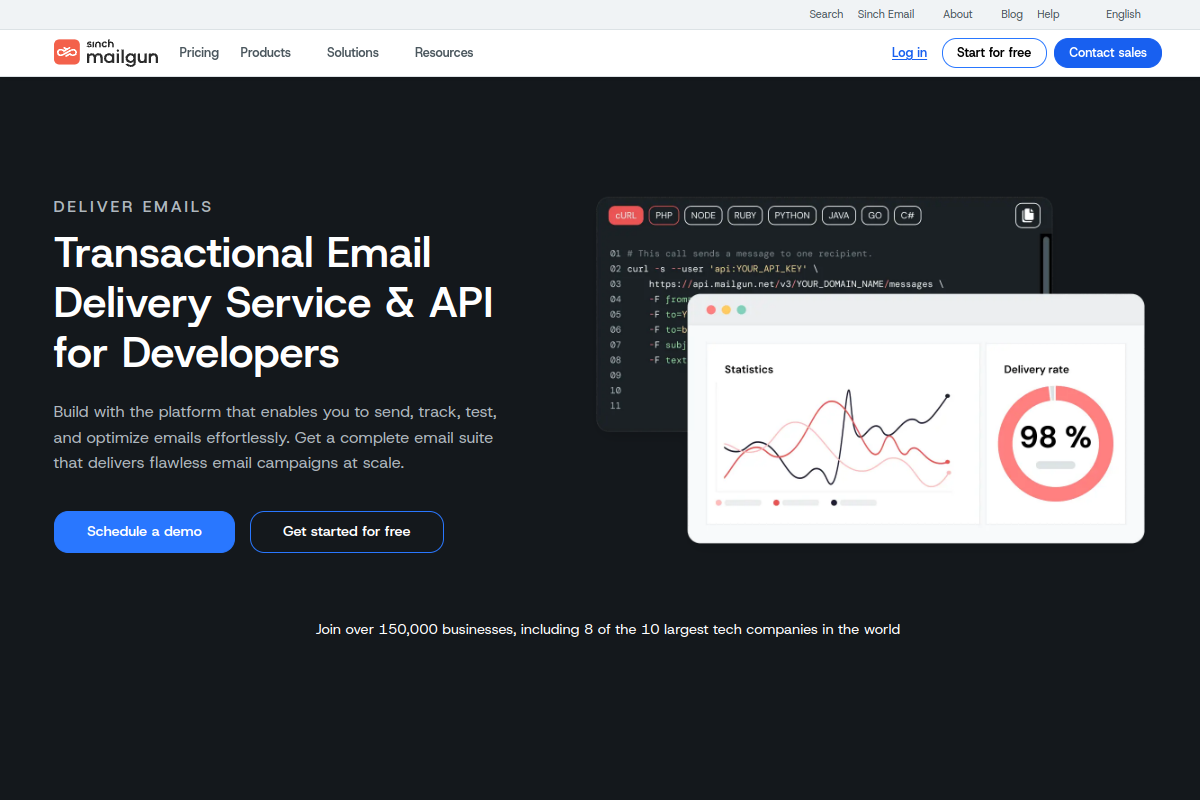This screenshot has height=800, width=1200.
Task: Click the yellow dot in the preview window
Action: tap(725, 310)
